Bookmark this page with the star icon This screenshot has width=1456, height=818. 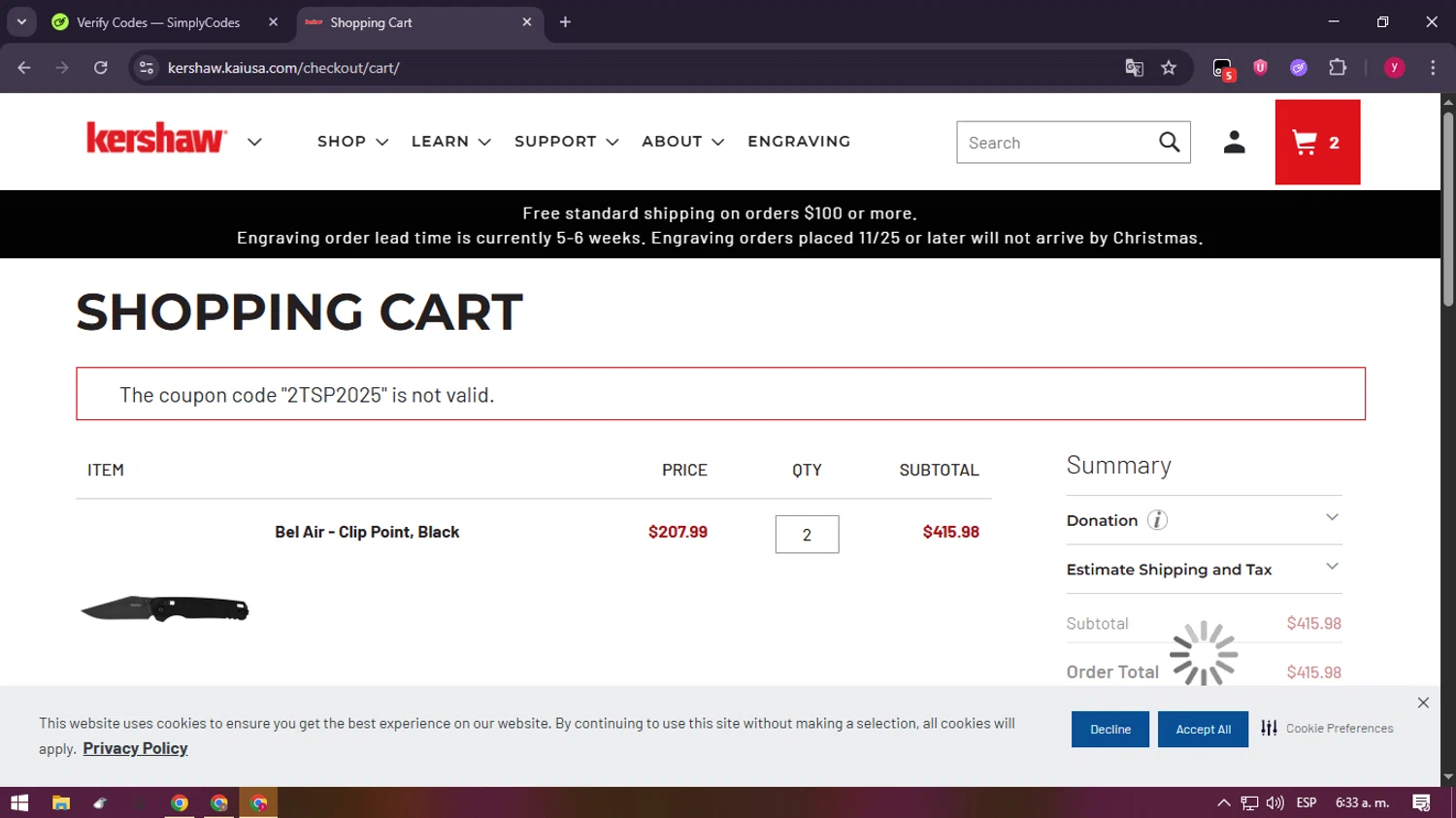point(1169,68)
